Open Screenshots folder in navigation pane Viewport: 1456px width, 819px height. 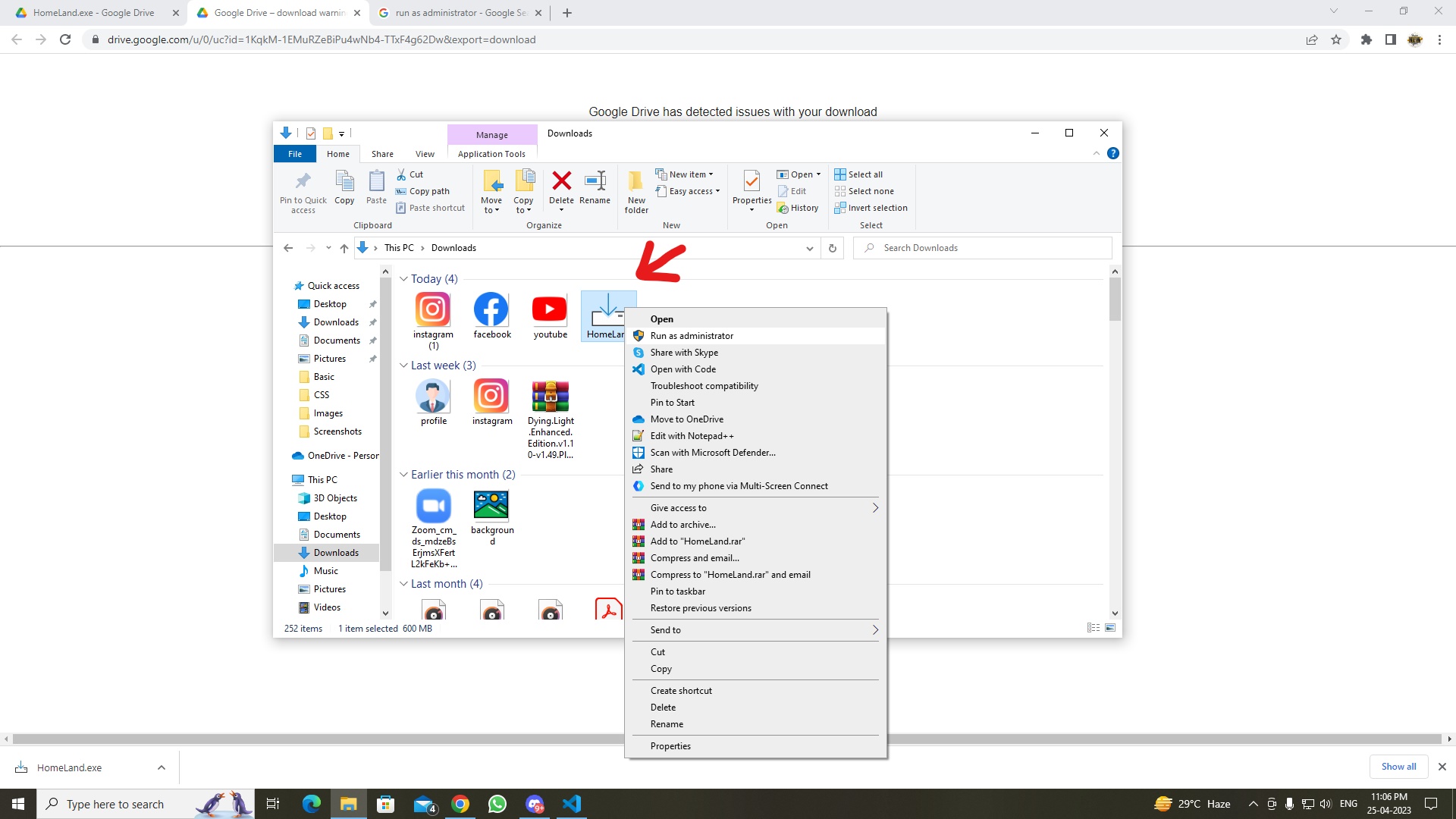click(x=337, y=431)
